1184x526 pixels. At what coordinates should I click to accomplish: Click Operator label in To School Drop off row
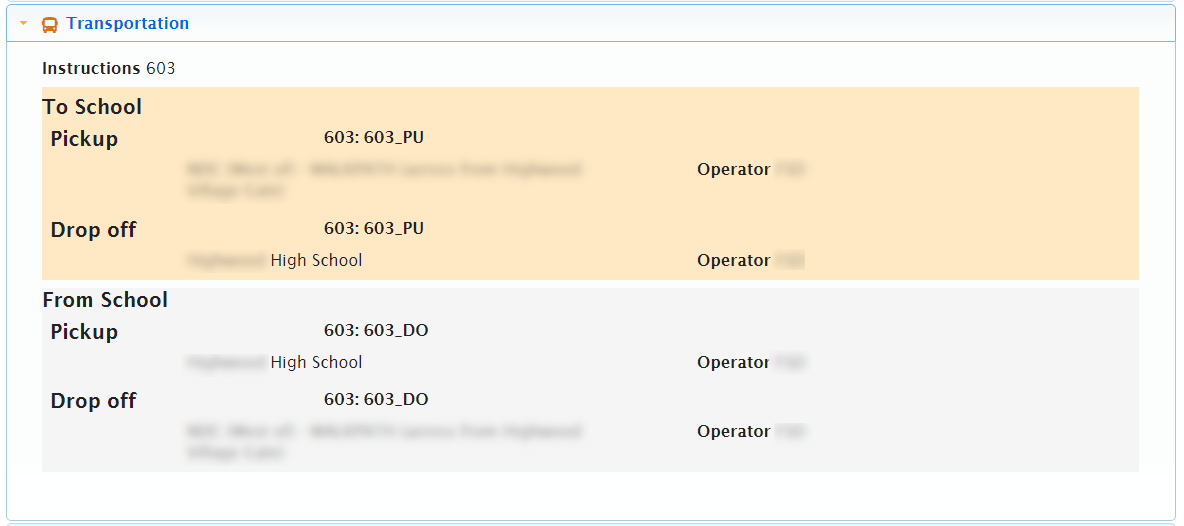click(733, 260)
